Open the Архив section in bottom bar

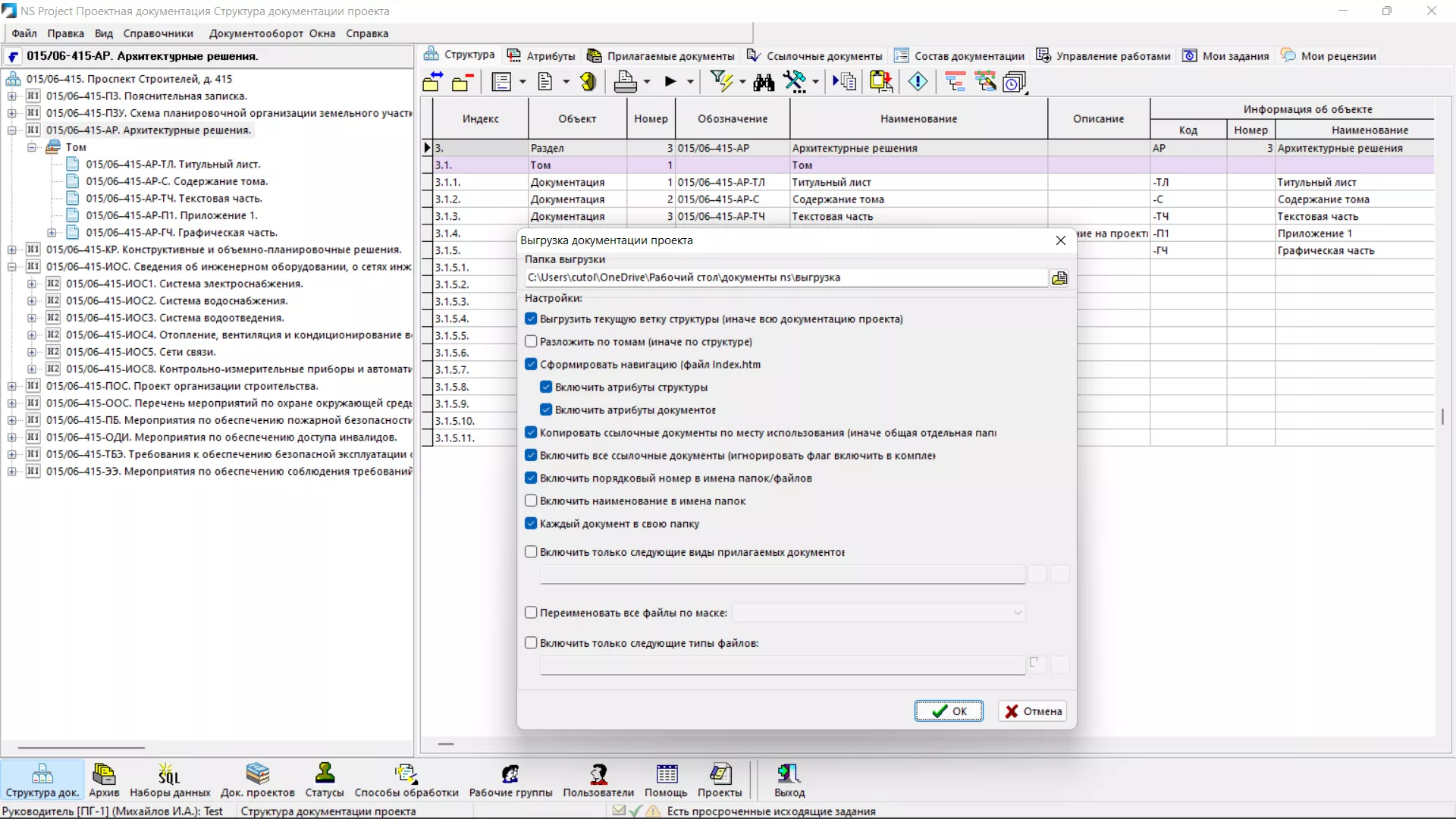[104, 780]
